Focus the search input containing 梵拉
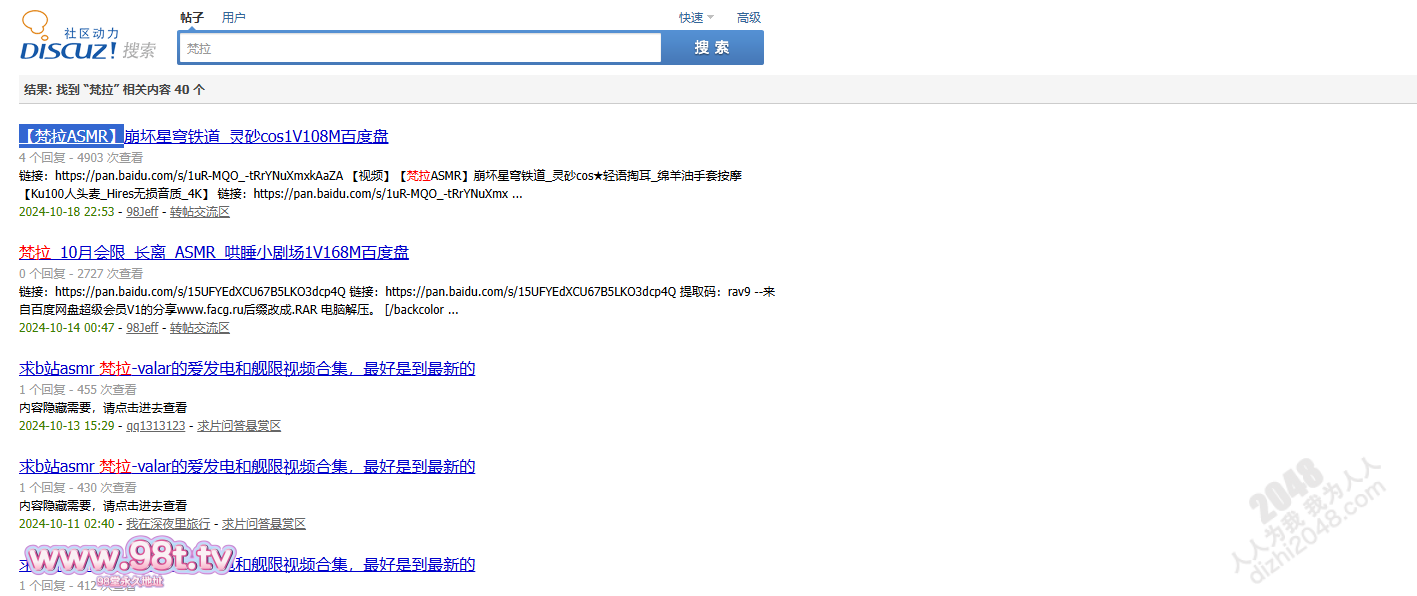The height and width of the screenshot is (596, 1417). [420, 48]
